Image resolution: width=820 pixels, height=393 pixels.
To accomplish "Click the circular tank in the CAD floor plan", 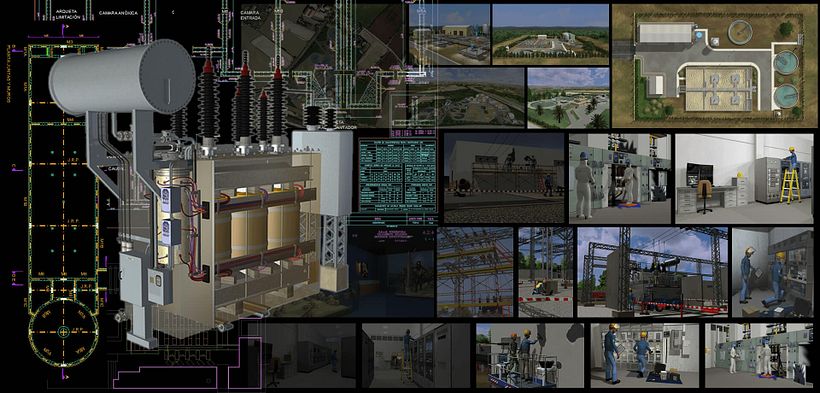I will click(x=63, y=332).
